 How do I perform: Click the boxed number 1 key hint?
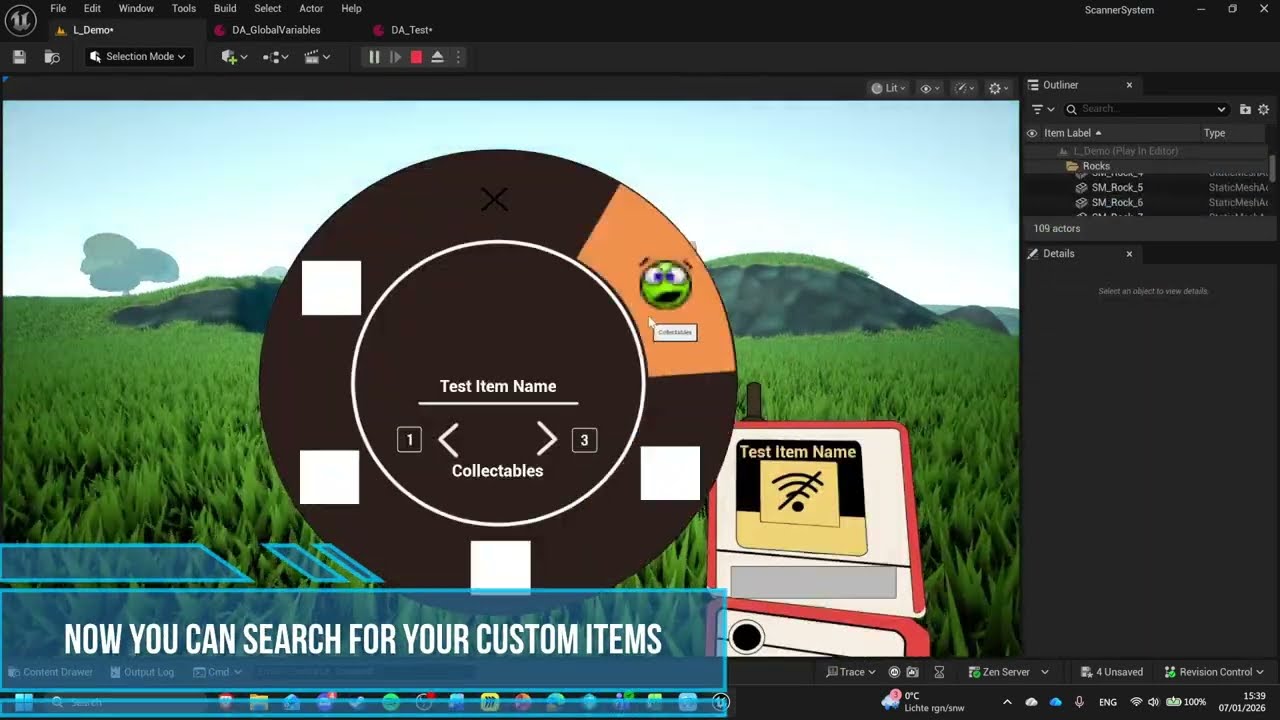click(409, 440)
